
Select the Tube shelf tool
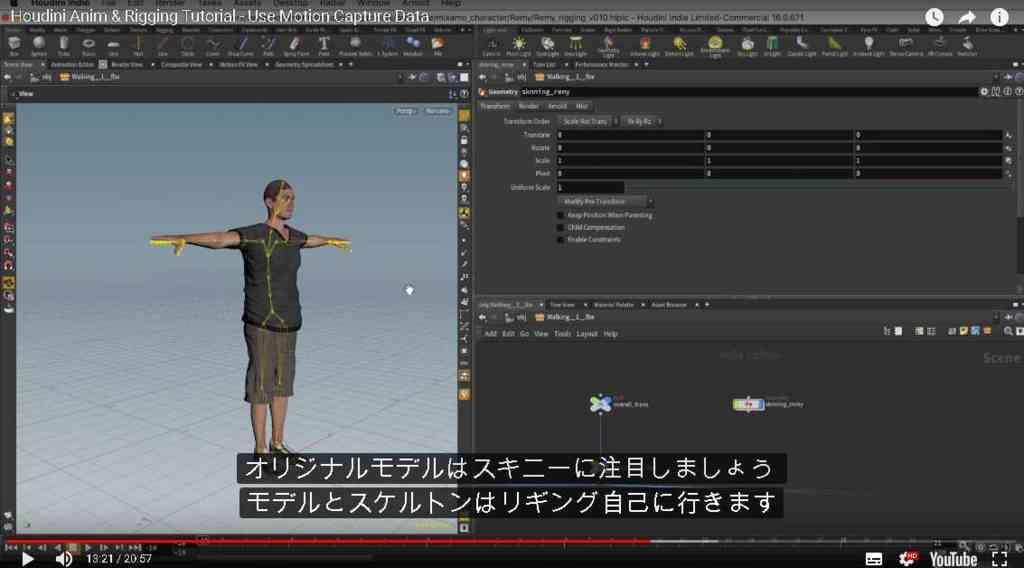tap(63, 45)
